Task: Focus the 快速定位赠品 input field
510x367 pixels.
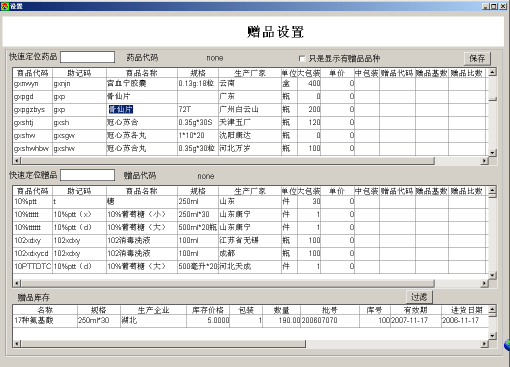Action: coord(87,175)
